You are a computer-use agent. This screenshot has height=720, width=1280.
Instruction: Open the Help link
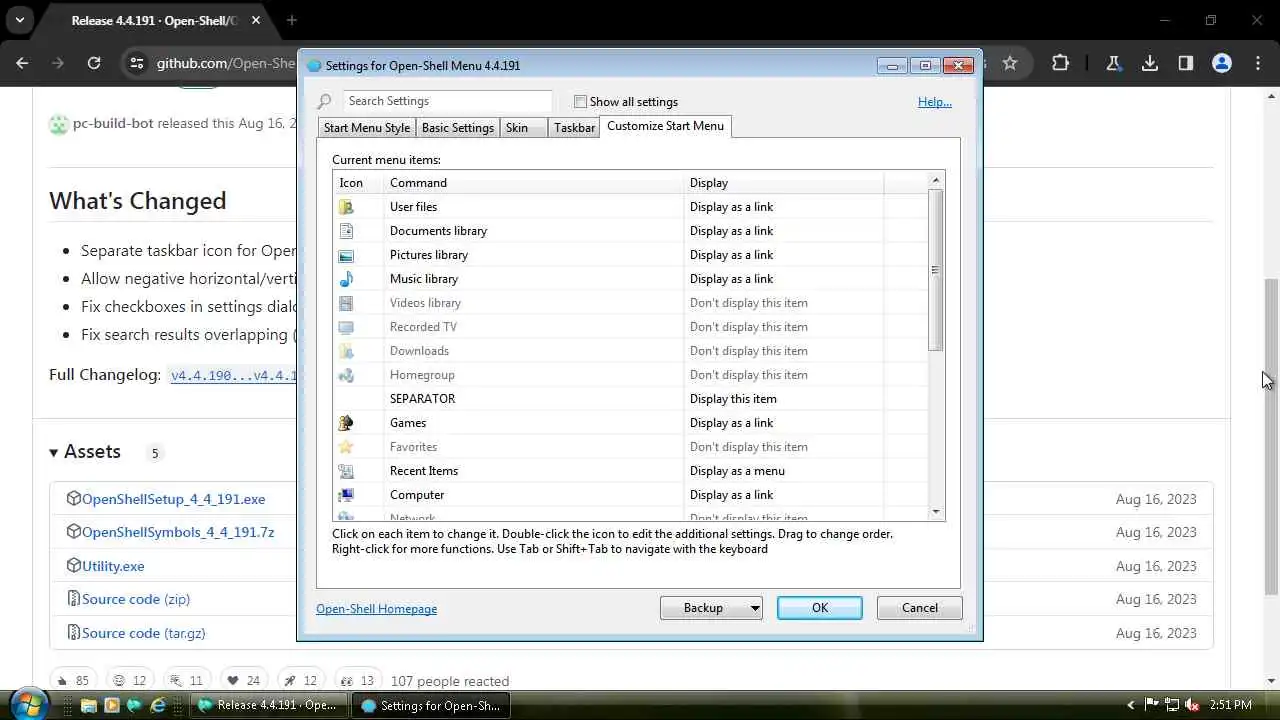pyautogui.click(x=935, y=102)
